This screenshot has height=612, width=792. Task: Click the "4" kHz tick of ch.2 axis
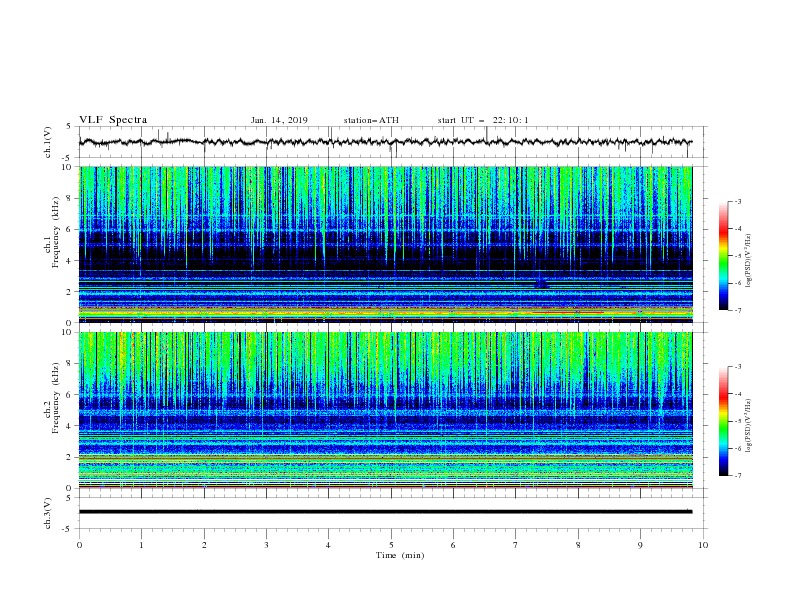click(x=70, y=426)
